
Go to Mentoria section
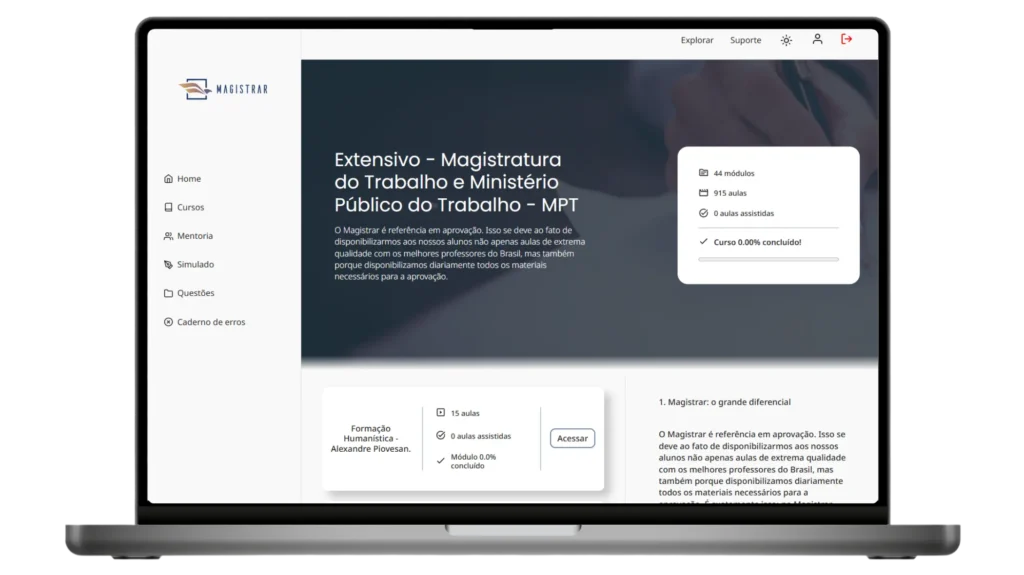188,236
